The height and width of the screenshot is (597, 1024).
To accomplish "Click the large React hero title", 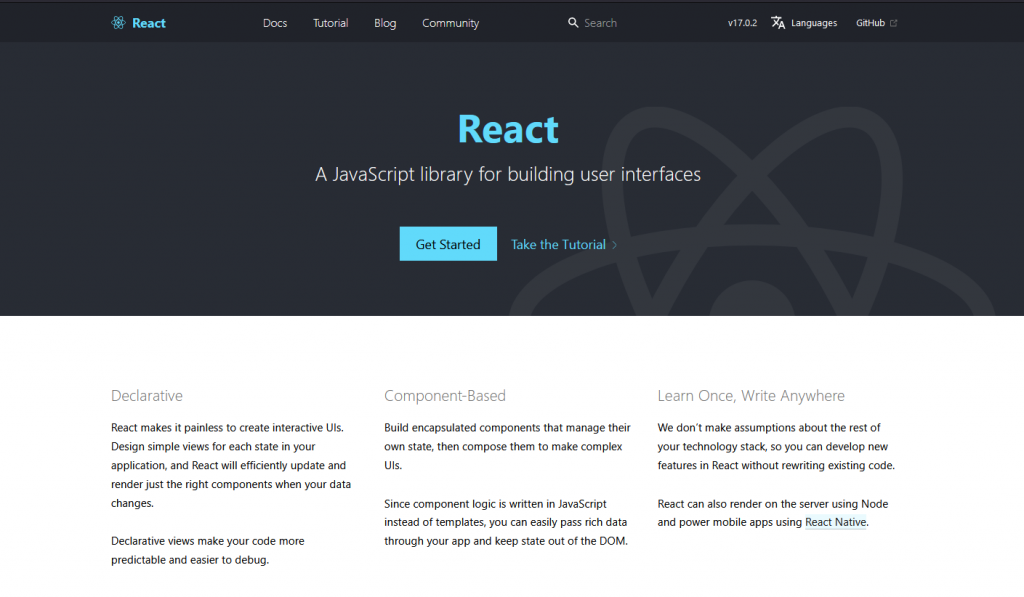I will pos(508,129).
